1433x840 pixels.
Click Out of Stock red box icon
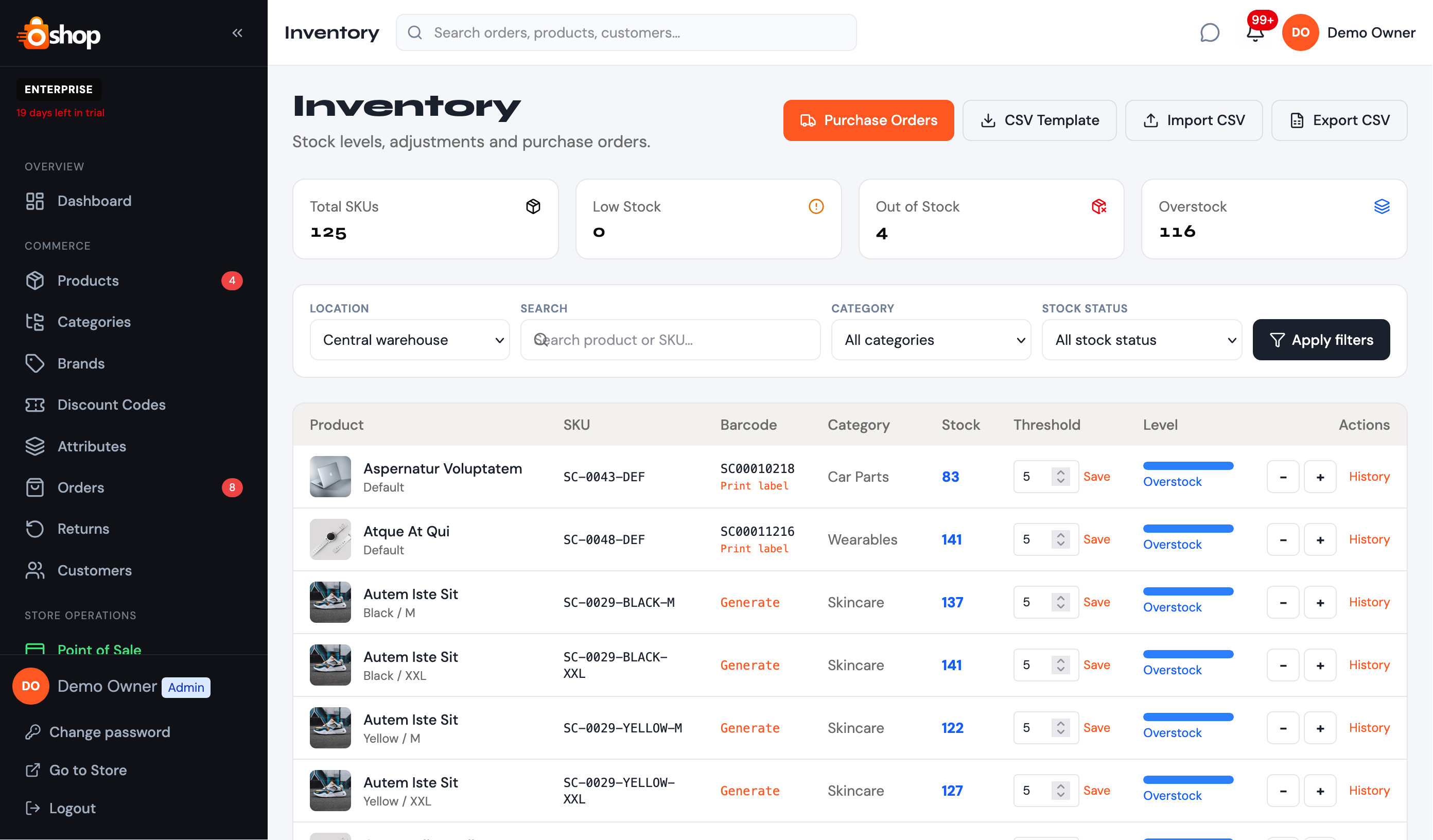tap(1098, 206)
